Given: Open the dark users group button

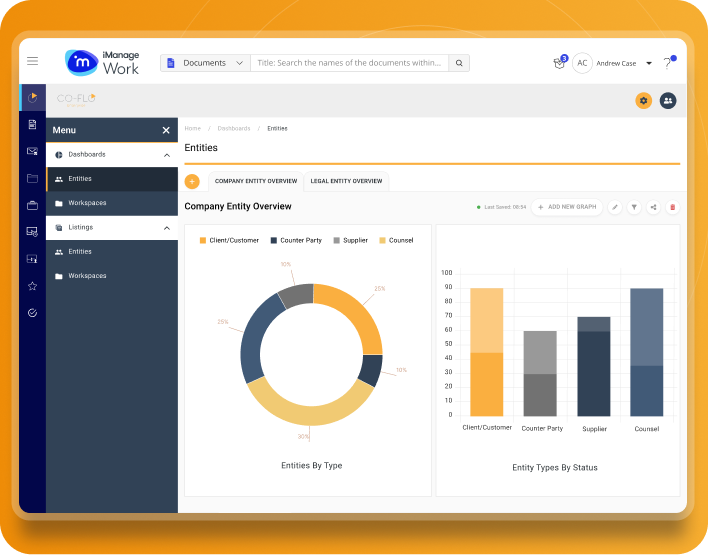Looking at the screenshot, I should pos(667,100).
